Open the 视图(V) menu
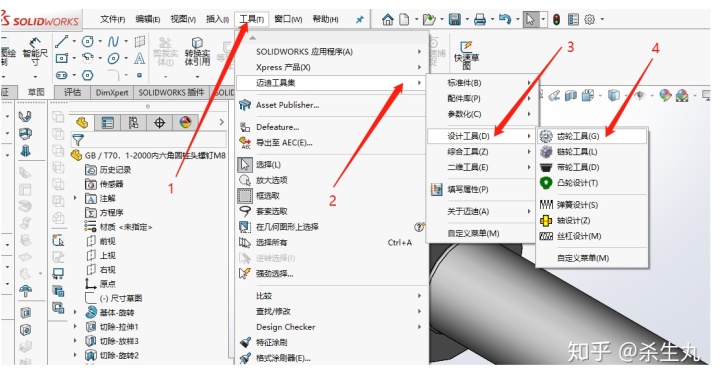The image size is (720, 383). pos(183,19)
